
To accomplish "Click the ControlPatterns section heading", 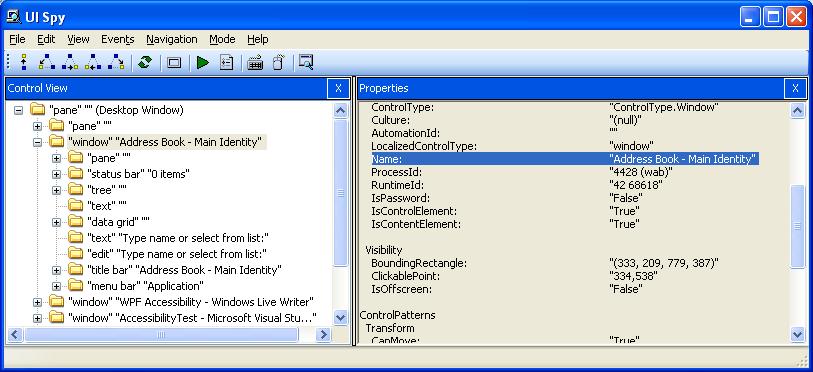I will coord(398,315).
